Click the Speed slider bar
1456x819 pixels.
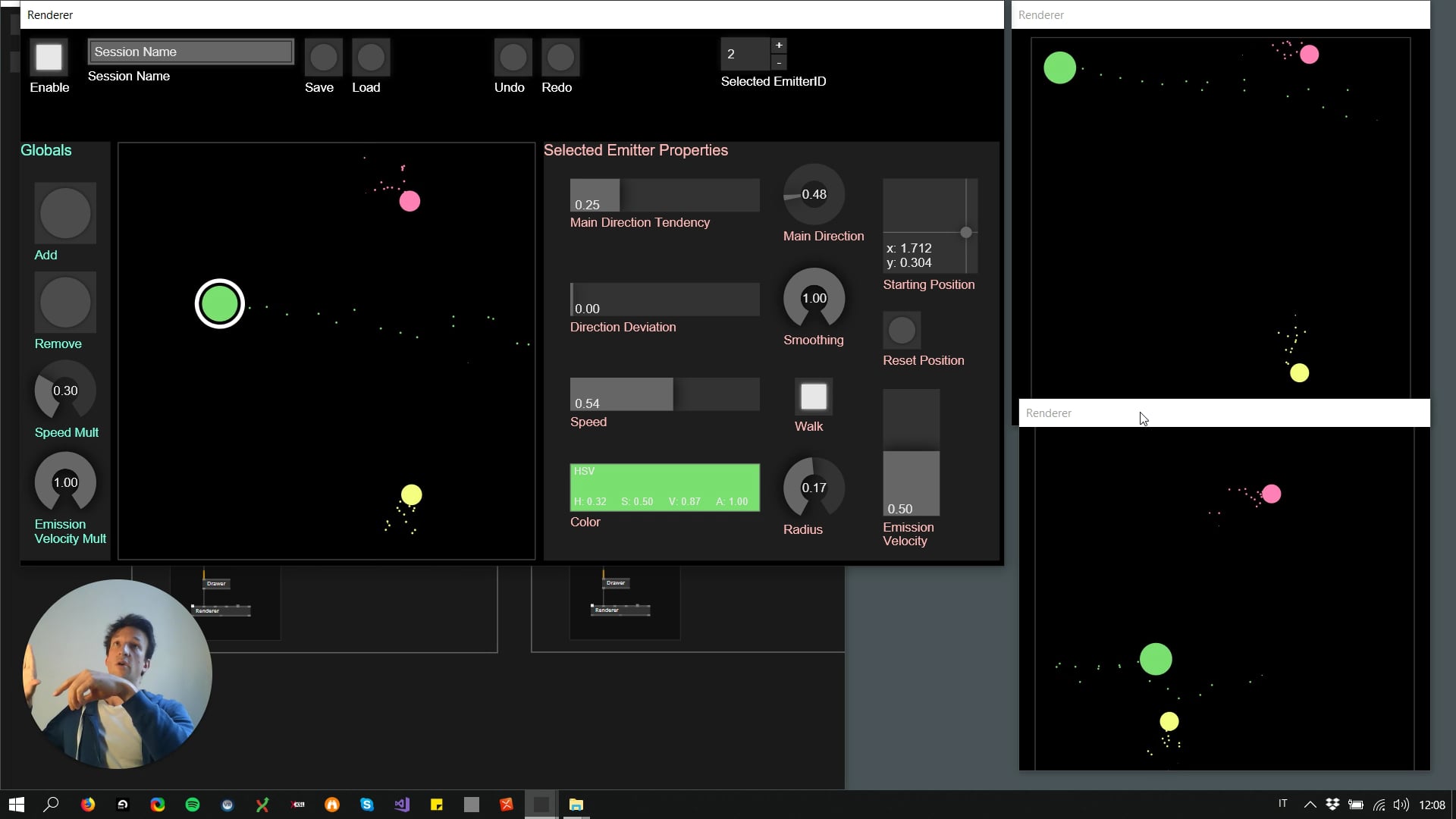pyautogui.click(x=664, y=394)
